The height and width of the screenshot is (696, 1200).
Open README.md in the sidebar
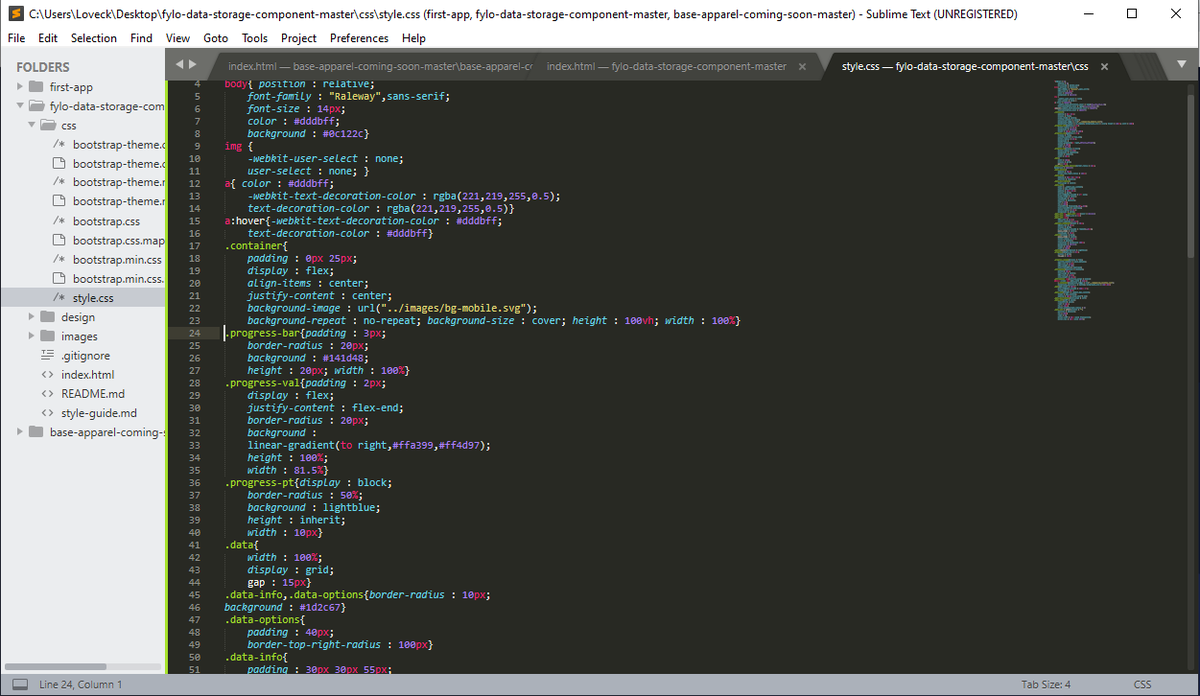pyautogui.click(x=93, y=393)
